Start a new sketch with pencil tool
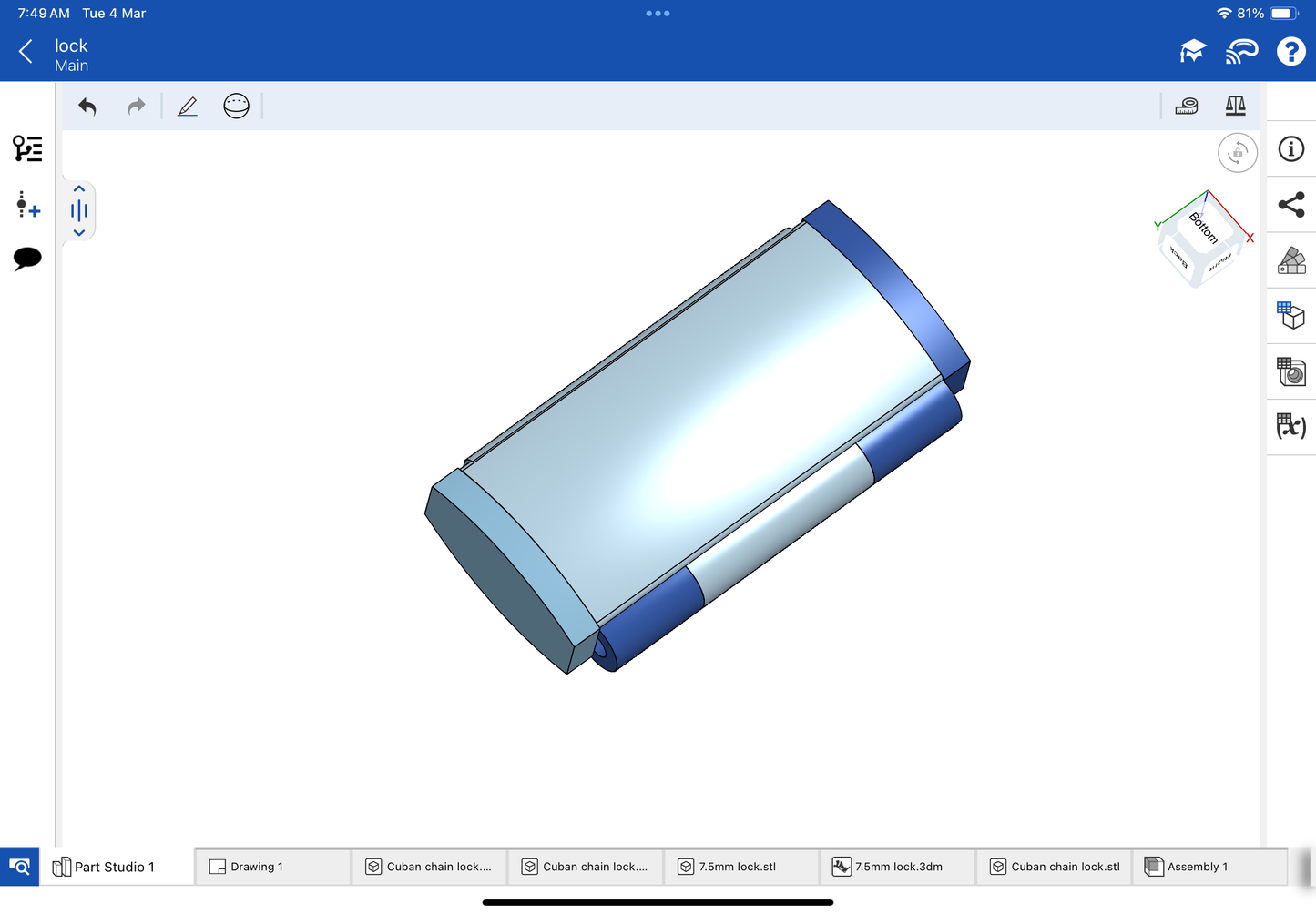The width and height of the screenshot is (1316, 914). tap(188, 107)
